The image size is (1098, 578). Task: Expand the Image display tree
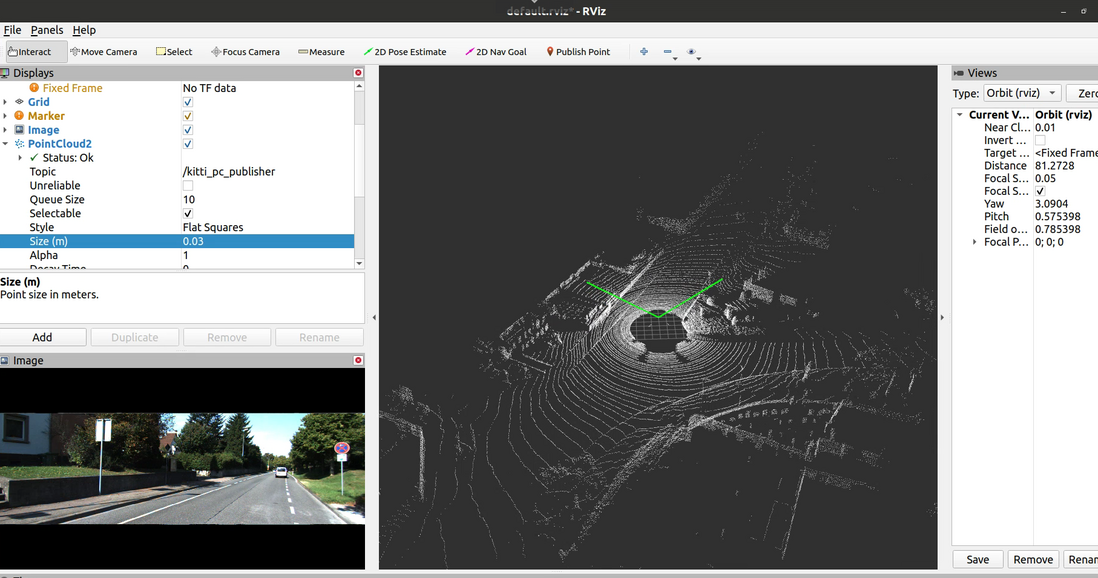pos(6,130)
